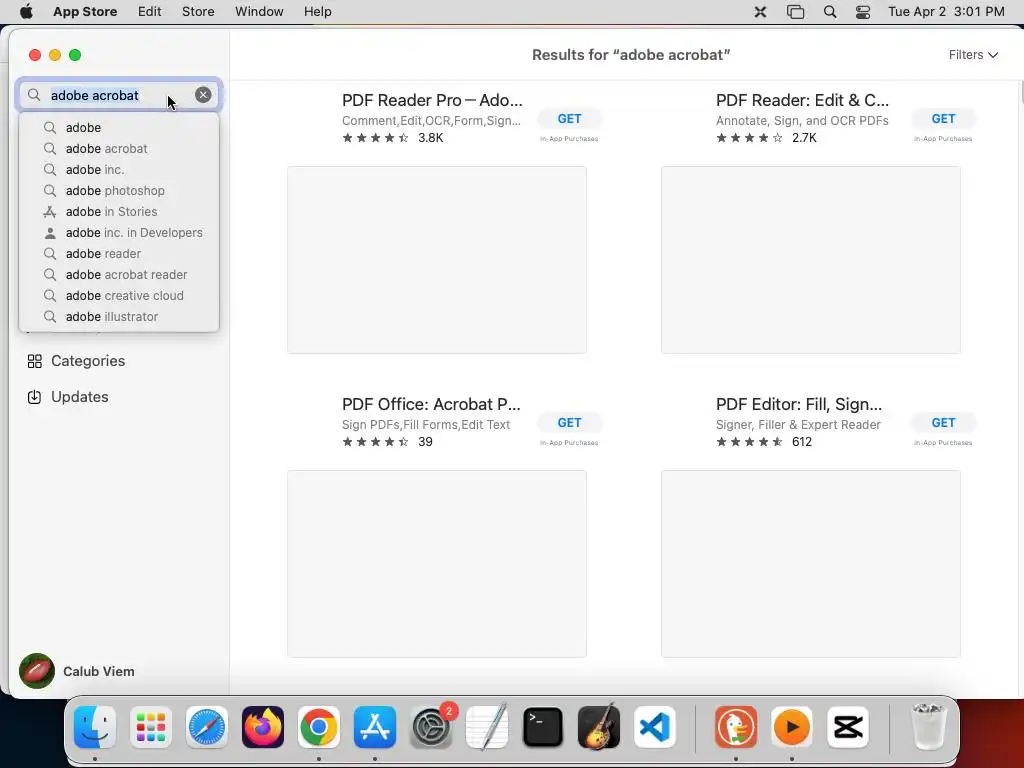Click the Stage Manager windows icon in menu bar
The width and height of the screenshot is (1024, 768).
[x=795, y=12]
